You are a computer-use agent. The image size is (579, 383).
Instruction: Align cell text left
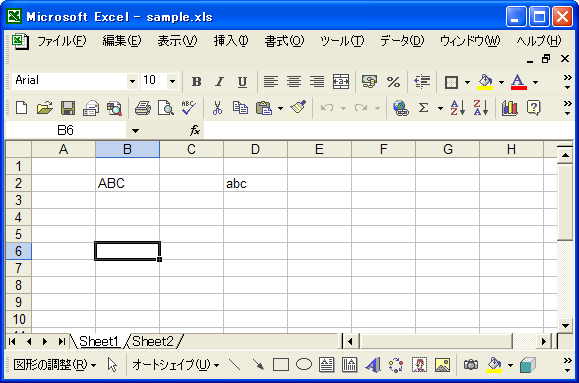271,82
